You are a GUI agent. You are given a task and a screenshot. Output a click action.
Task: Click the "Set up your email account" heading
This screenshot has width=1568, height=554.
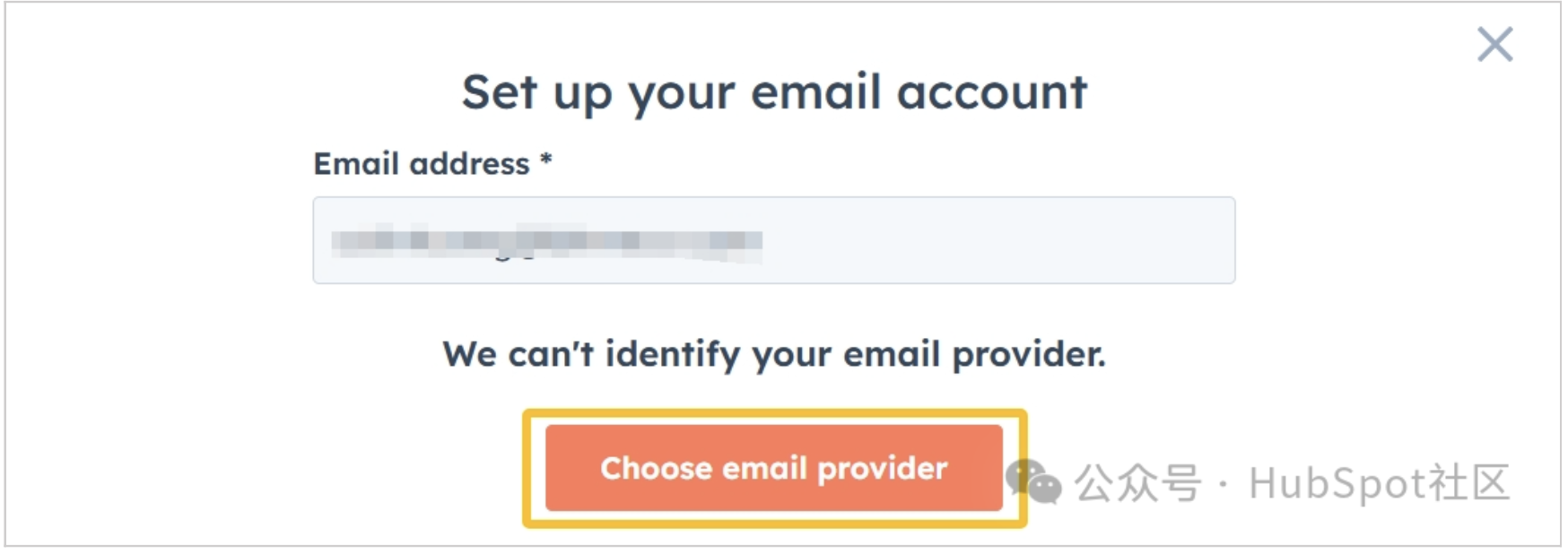[774, 92]
